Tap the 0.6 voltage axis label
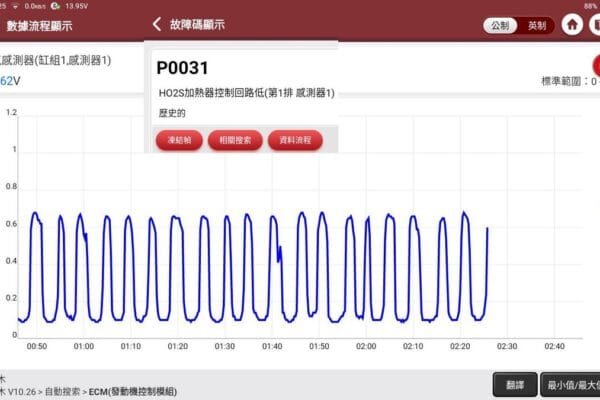 click(11, 224)
